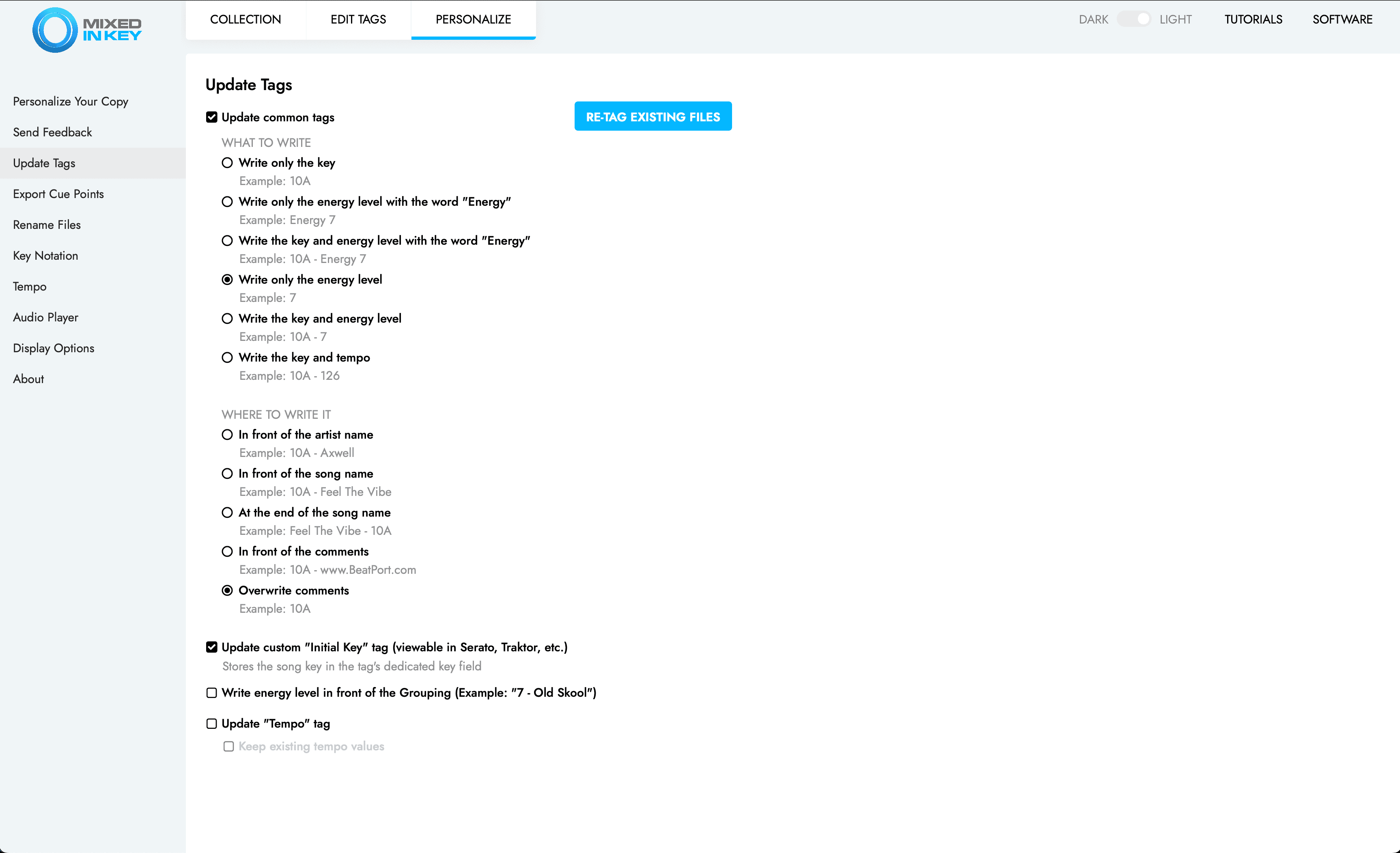This screenshot has height=853, width=1400.
Task: Click "Example: 10A - www.BeatPort.com" text
Action: (x=327, y=570)
